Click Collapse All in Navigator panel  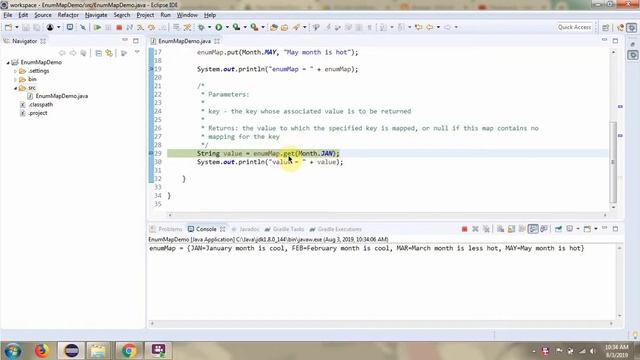click(98, 53)
